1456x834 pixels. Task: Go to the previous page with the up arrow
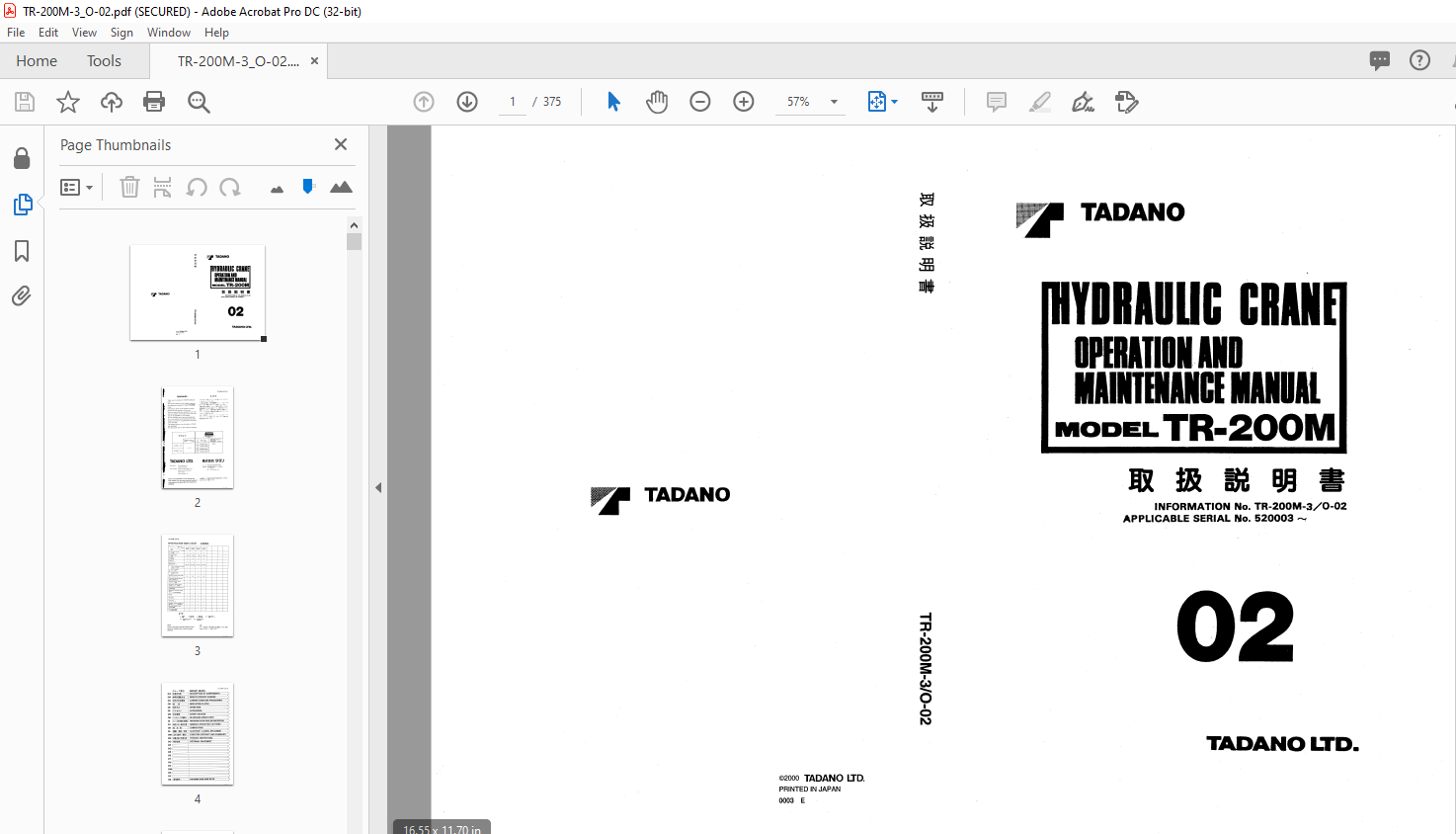424,102
